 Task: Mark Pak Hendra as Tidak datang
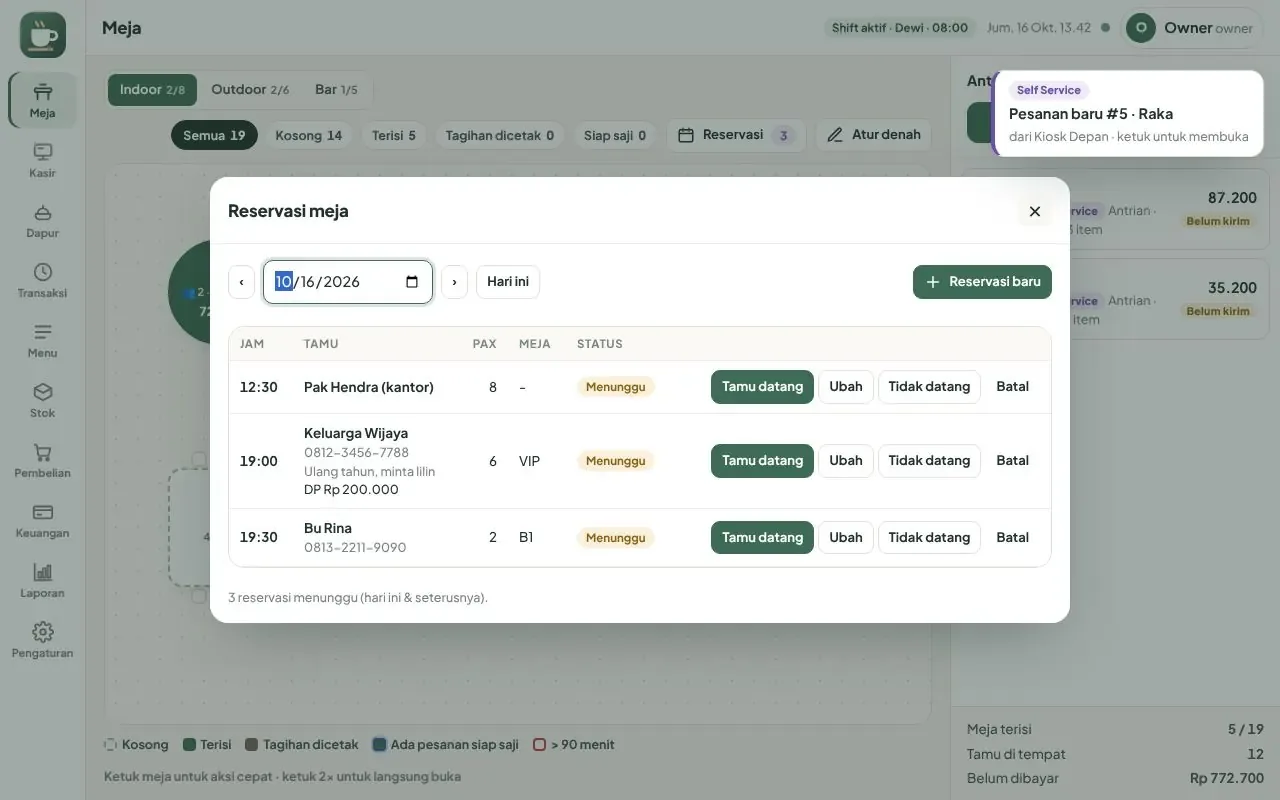[x=929, y=387]
